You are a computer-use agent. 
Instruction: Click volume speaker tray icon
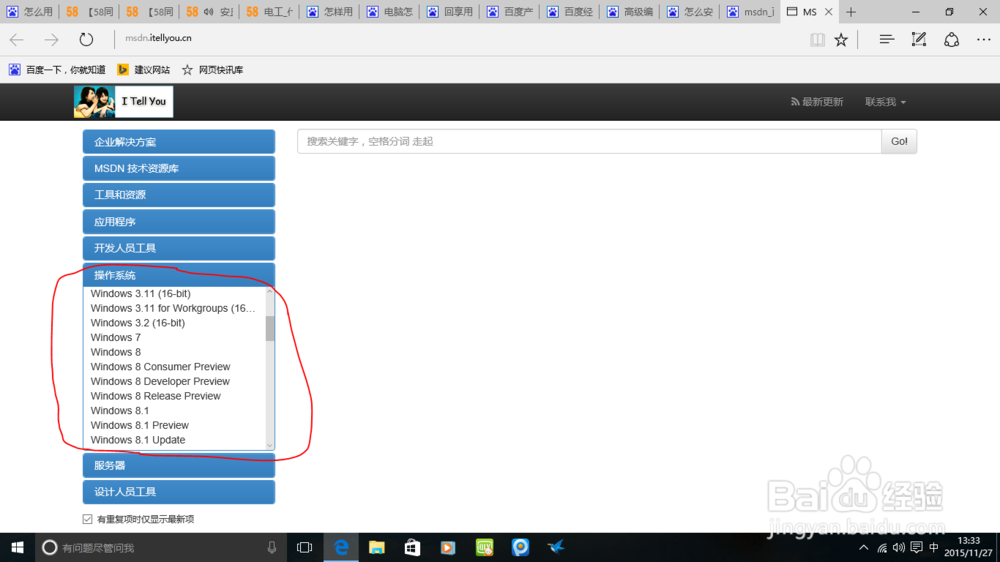click(899, 547)
